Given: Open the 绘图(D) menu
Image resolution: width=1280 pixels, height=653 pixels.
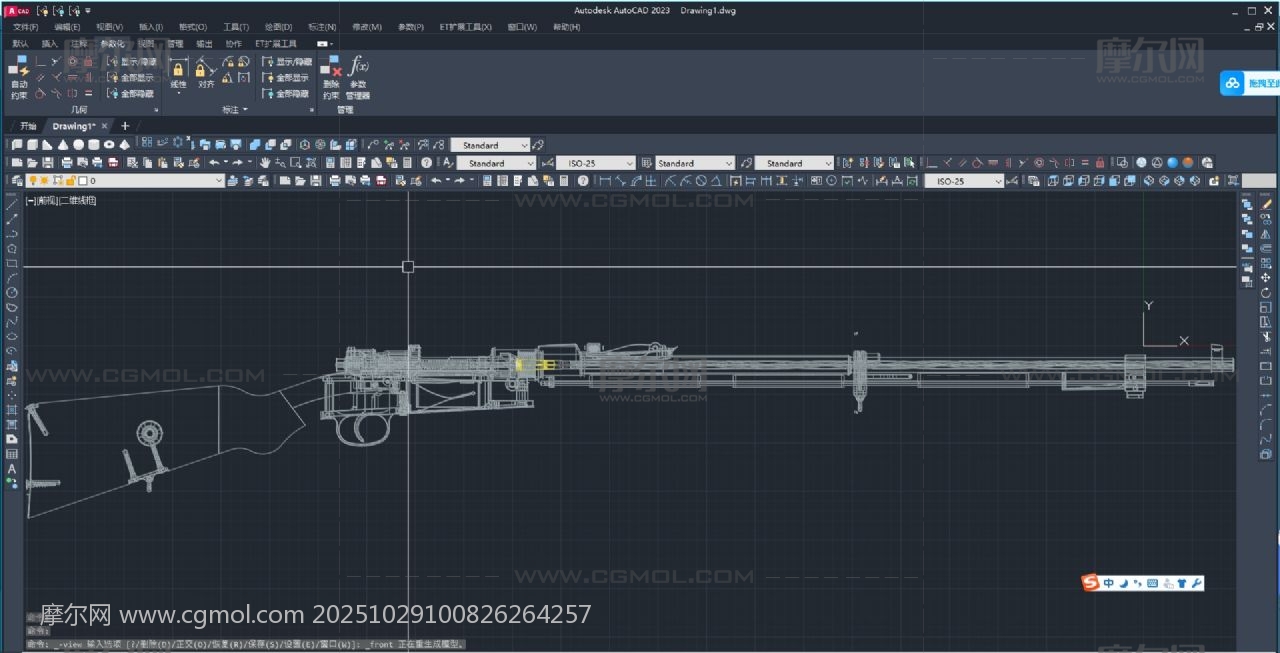Looking at the screenshot, I should pos(279,27).
